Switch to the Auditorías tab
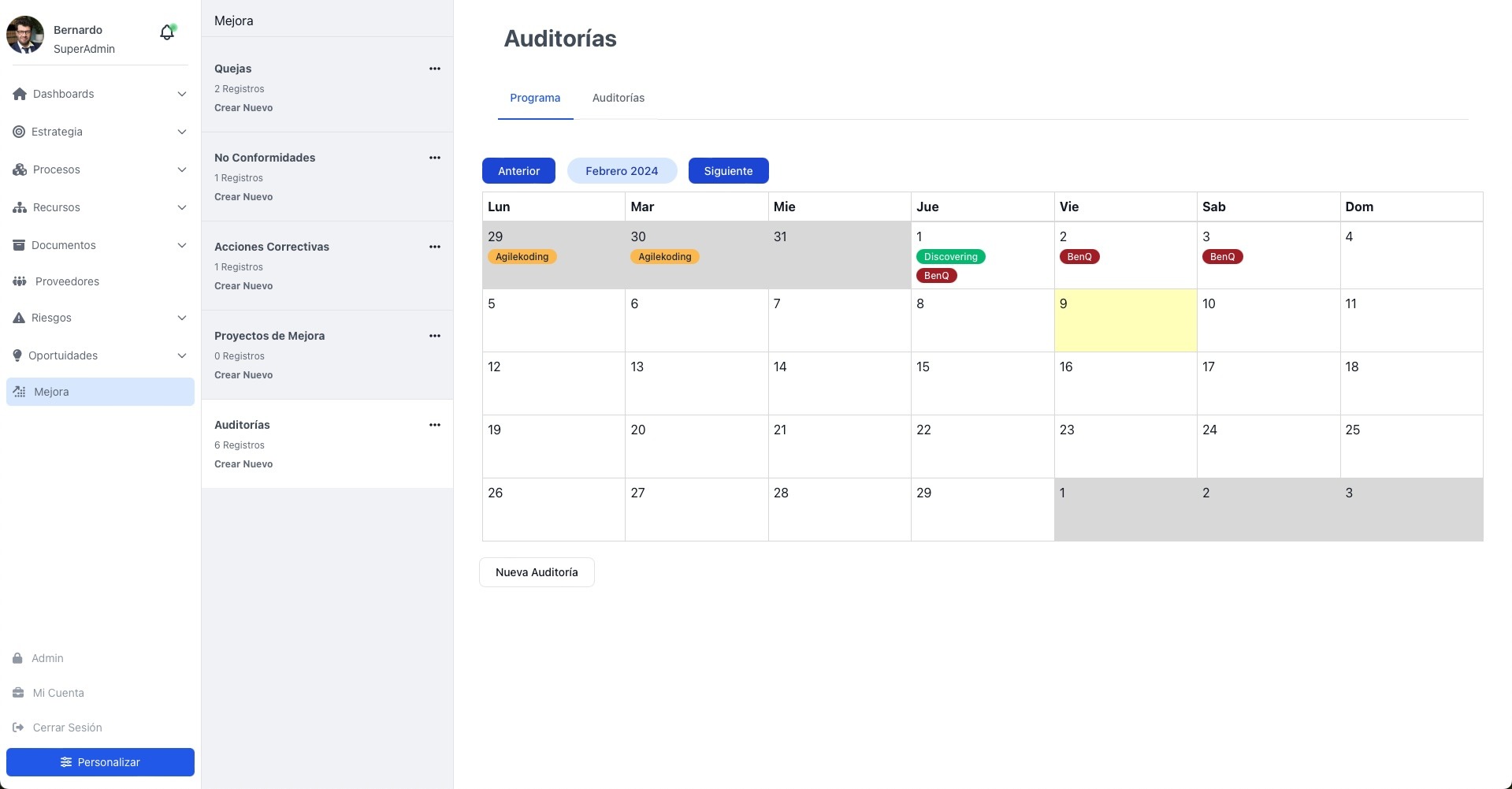Viewport: 1512px width, 789px height. [x=618, y=98]
